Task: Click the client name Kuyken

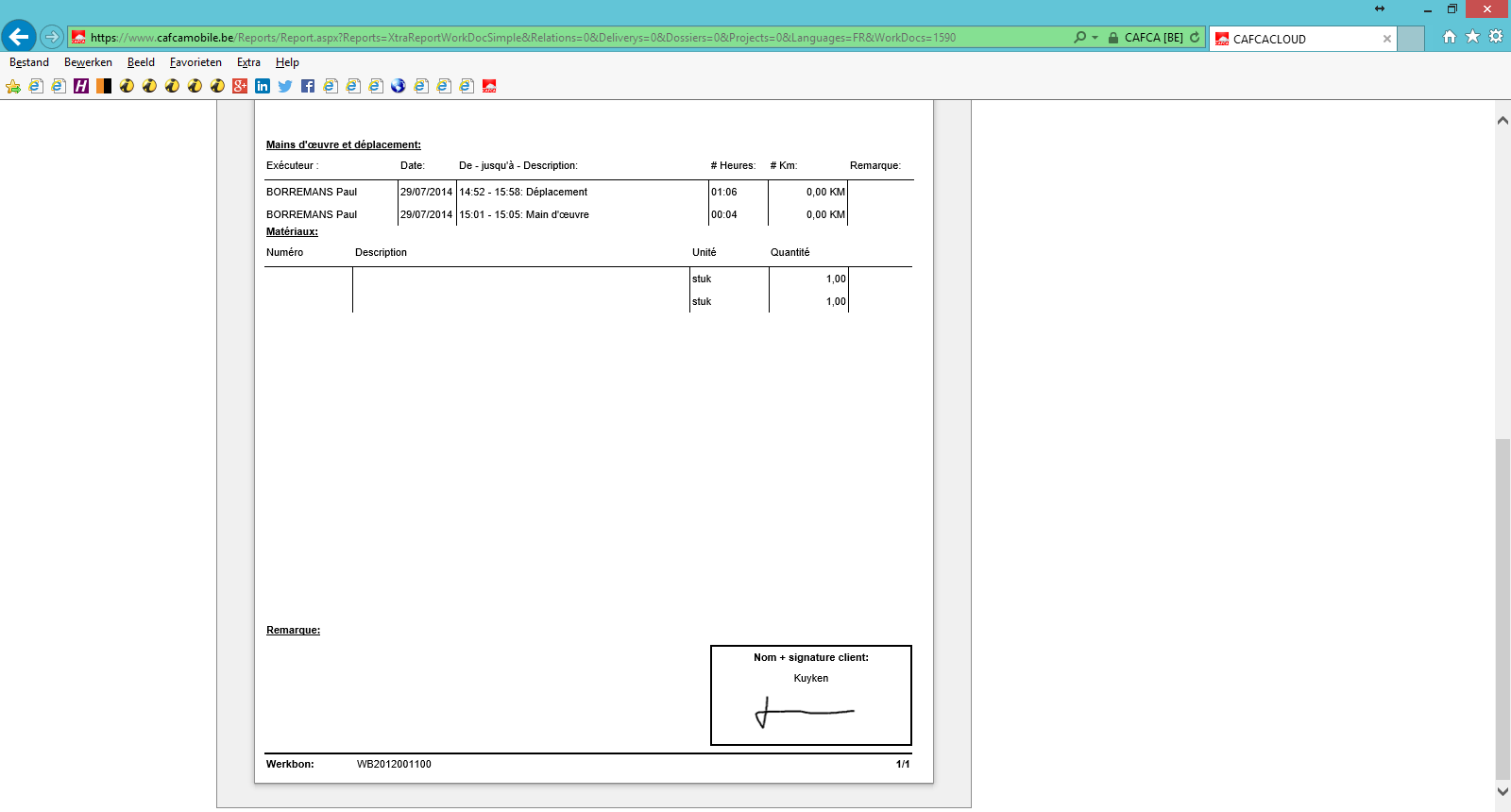Action: coord(811,678)
